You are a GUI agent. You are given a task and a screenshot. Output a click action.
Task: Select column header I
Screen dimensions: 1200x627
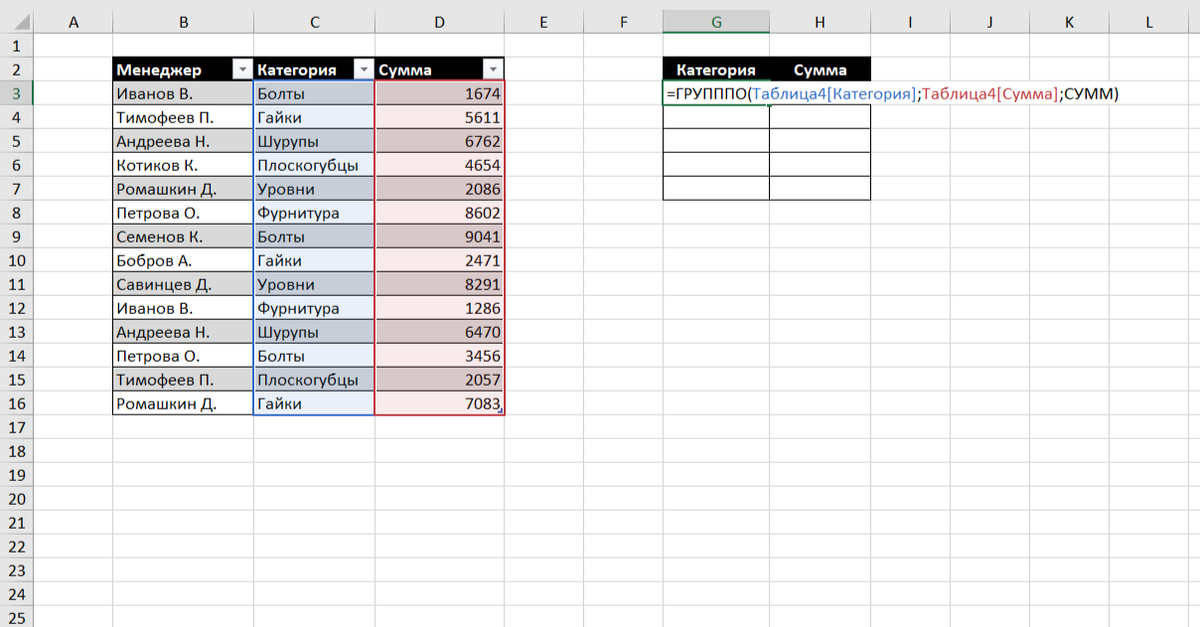pyautogui.click(x=910, y=22)
